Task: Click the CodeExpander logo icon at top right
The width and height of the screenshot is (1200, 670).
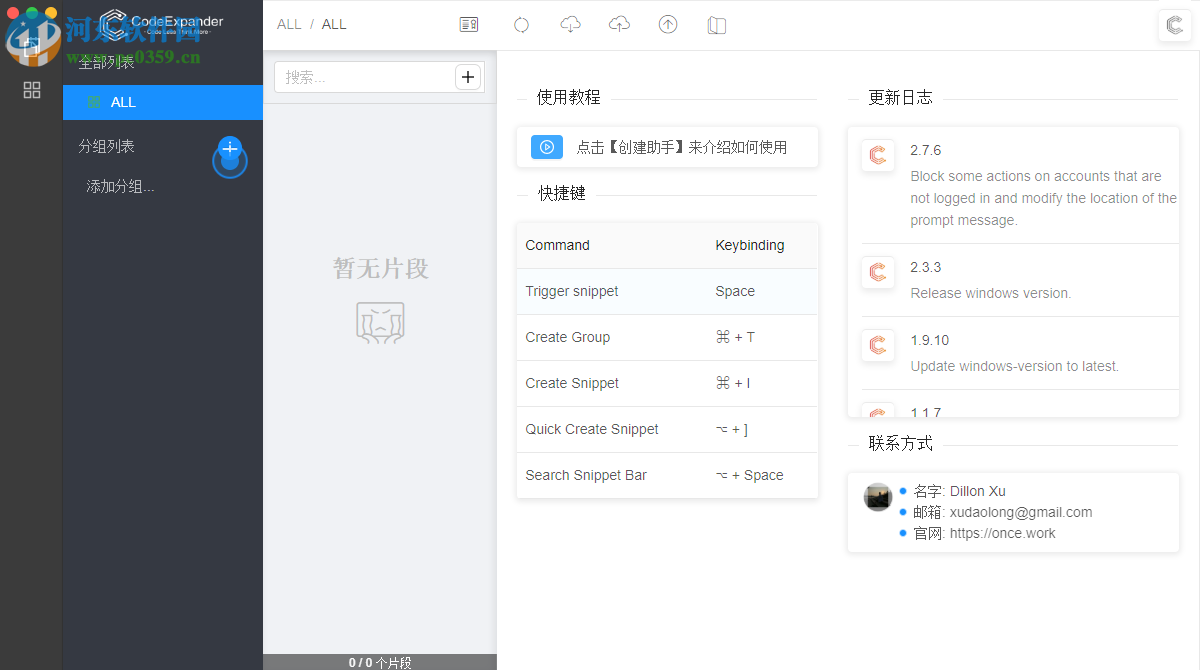Action: (1174, 25)
